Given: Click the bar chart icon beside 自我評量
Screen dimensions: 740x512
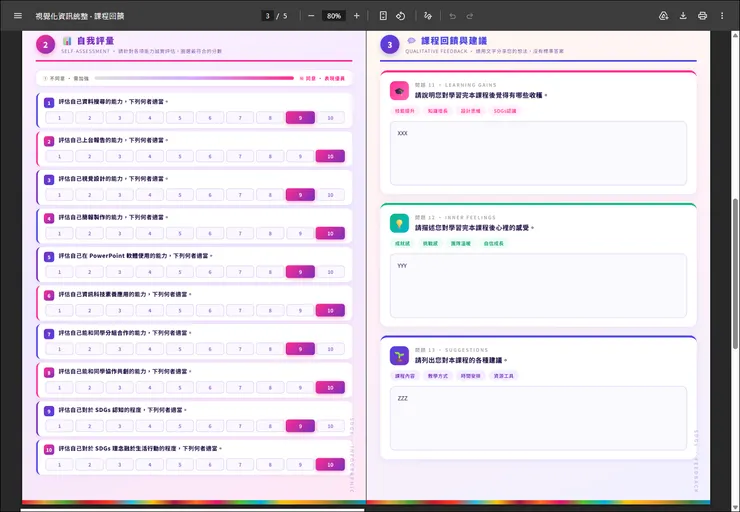Looking at the screenshot, I should 67,41.
